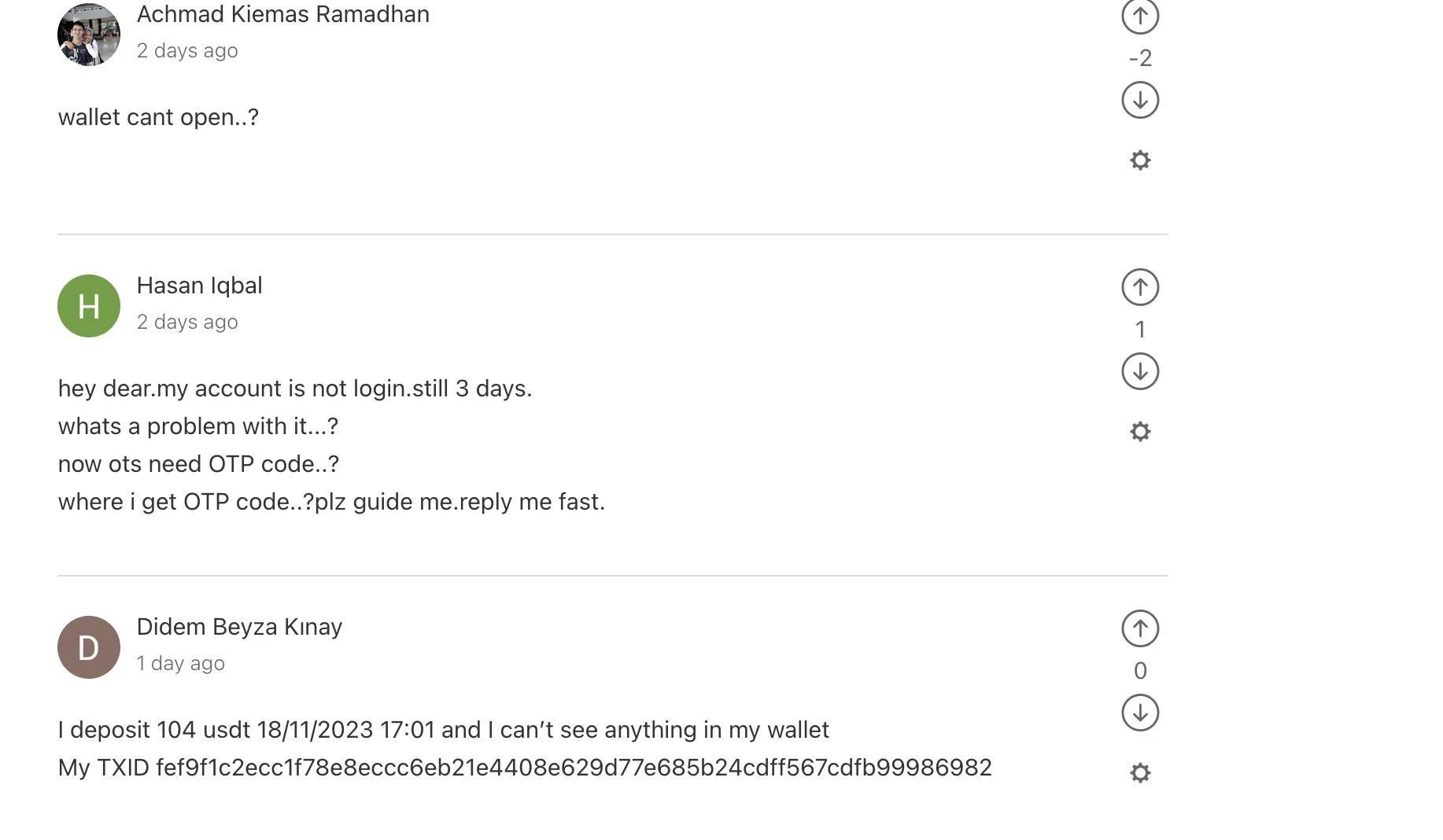Upvote Hasan Iqbal's comment
The width and height of the screenshot is (1443, 840).
pos(1139,287)
